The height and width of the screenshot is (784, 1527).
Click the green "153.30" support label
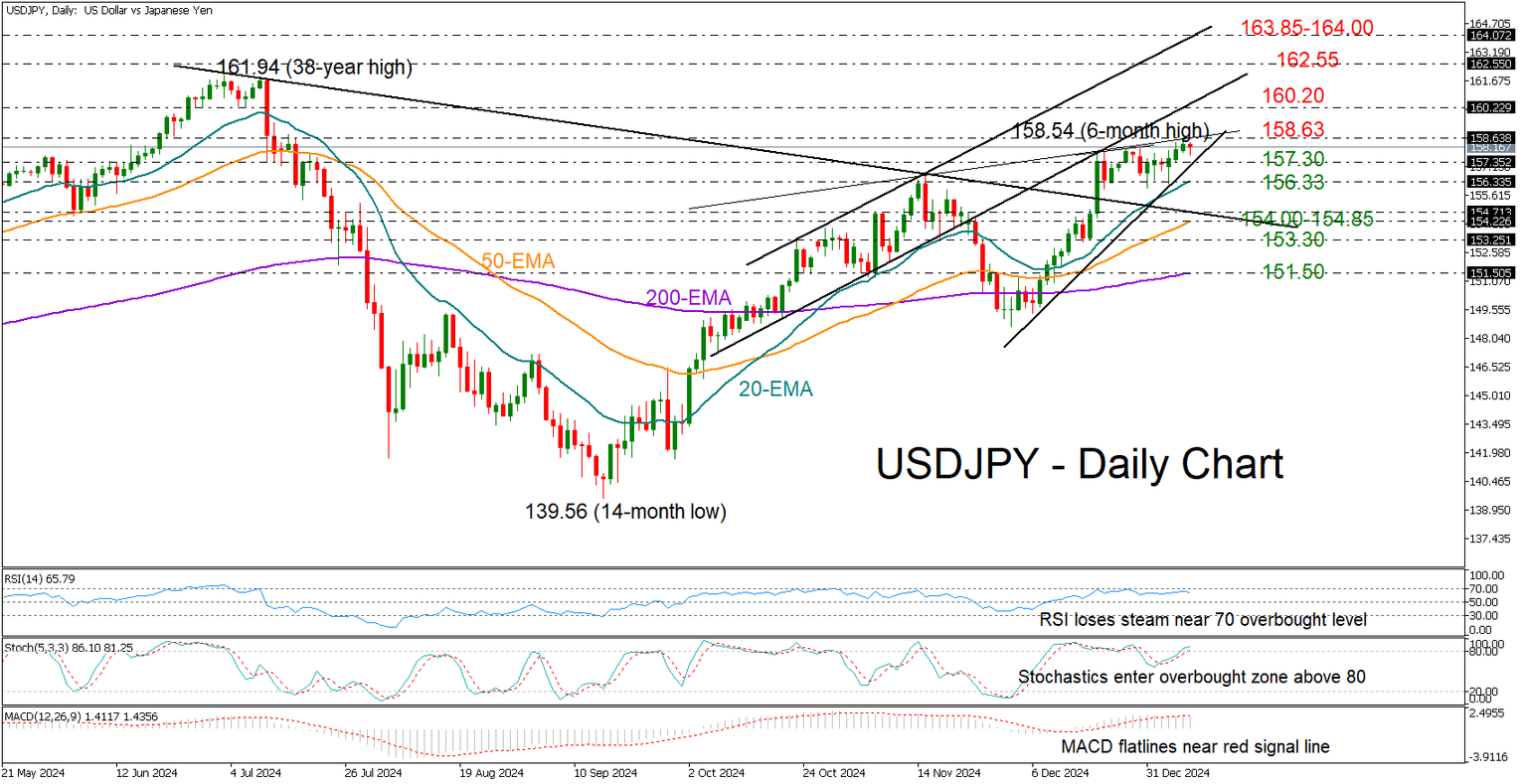[1295, 239]
